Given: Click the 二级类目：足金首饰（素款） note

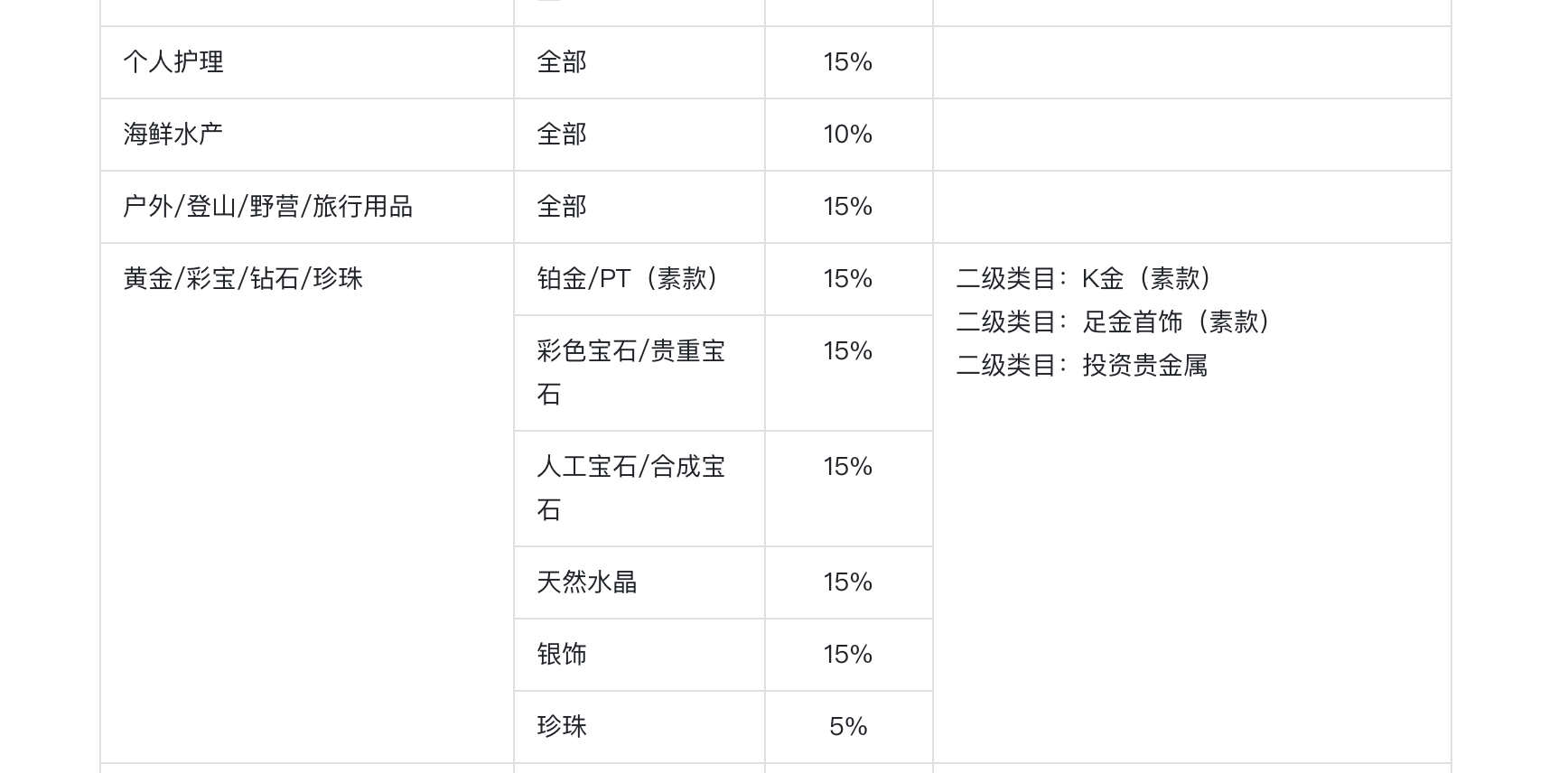Looking at the screenshot, I should [x=1117, y=321].
